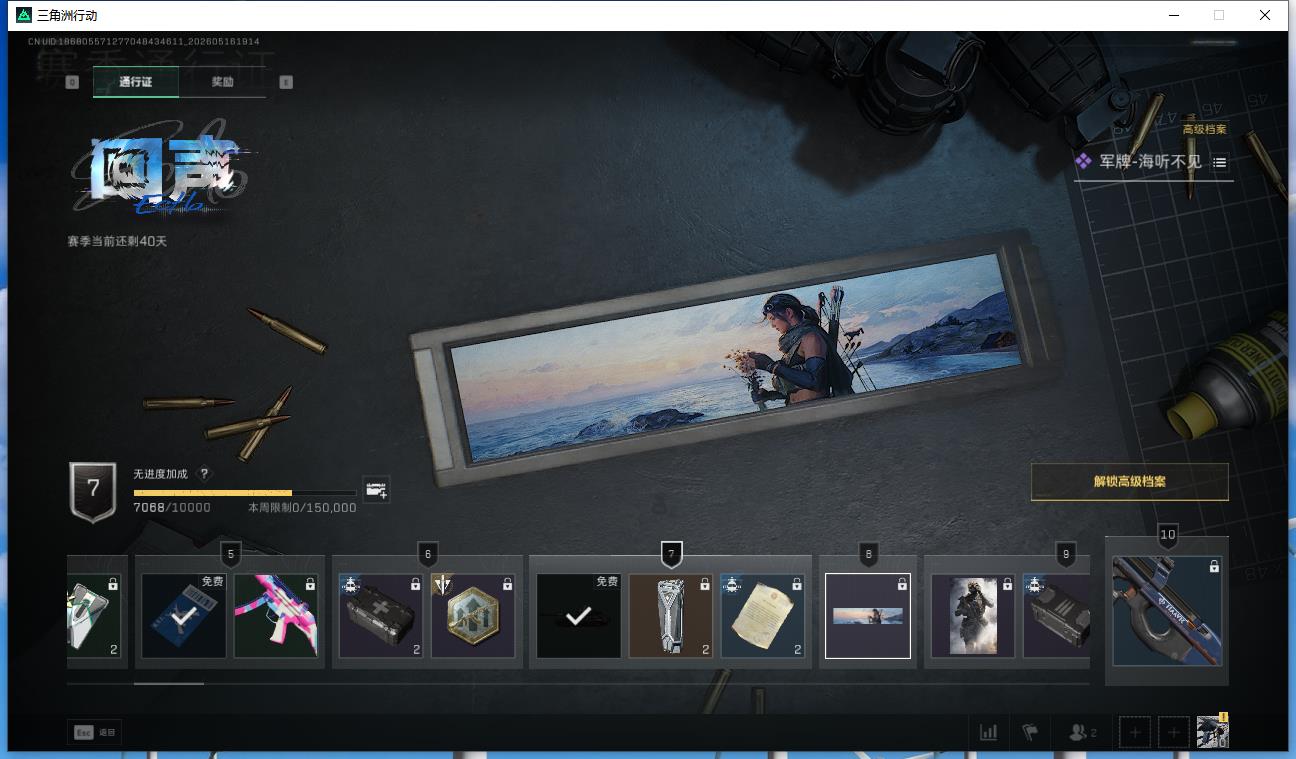The width and height of the screenshot is (1296, 759).
Task: Click the 本周限制0/150,000 weekly limit text
Action: click(302, 508)
